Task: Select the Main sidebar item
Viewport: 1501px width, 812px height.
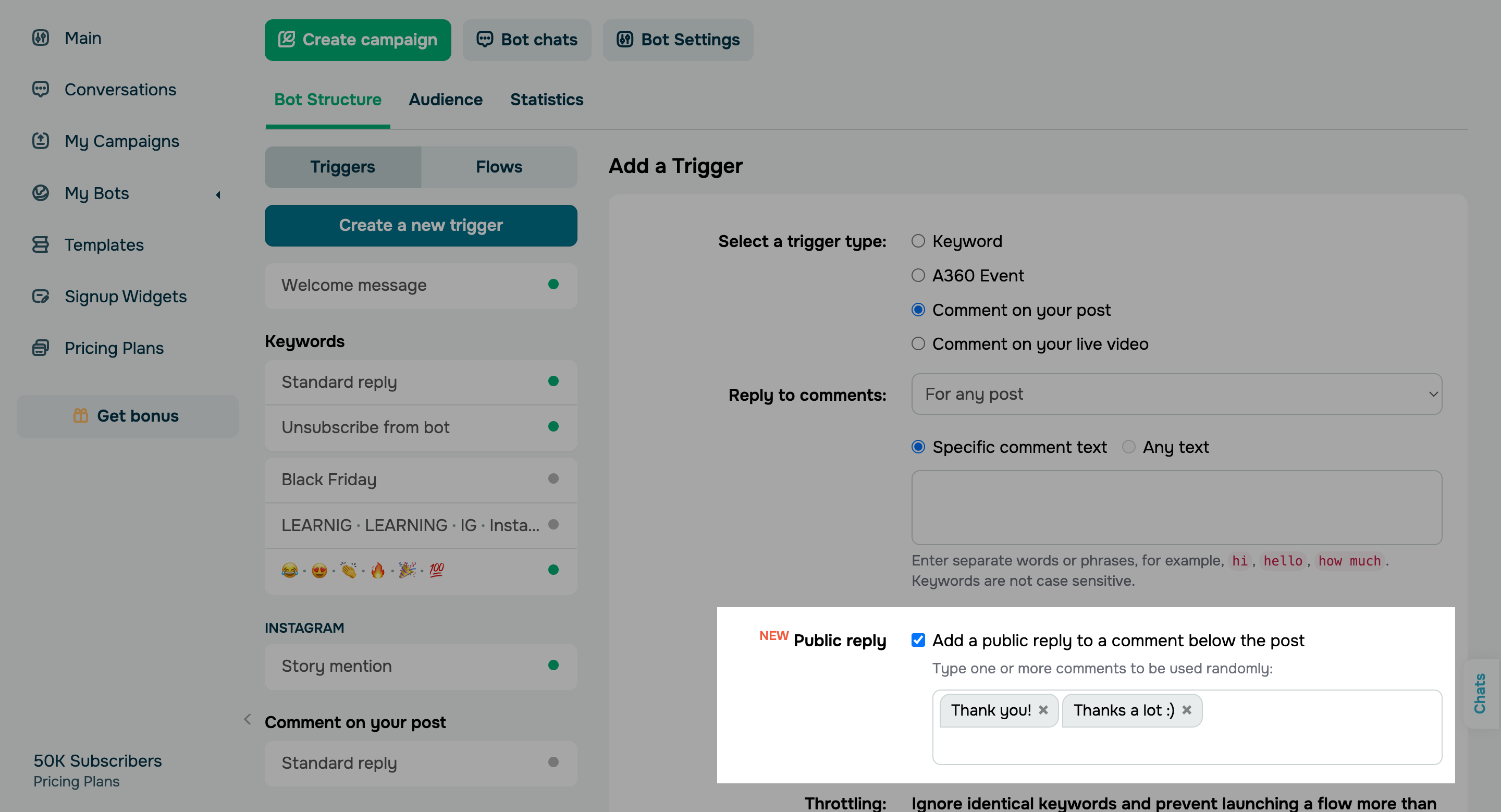Action: tap(82, 38)
